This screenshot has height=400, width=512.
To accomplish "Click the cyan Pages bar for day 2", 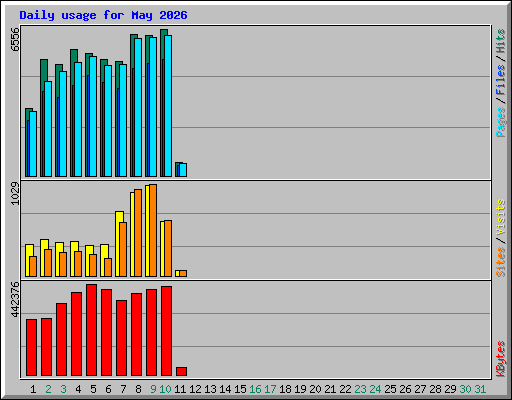I will [48, 129].
